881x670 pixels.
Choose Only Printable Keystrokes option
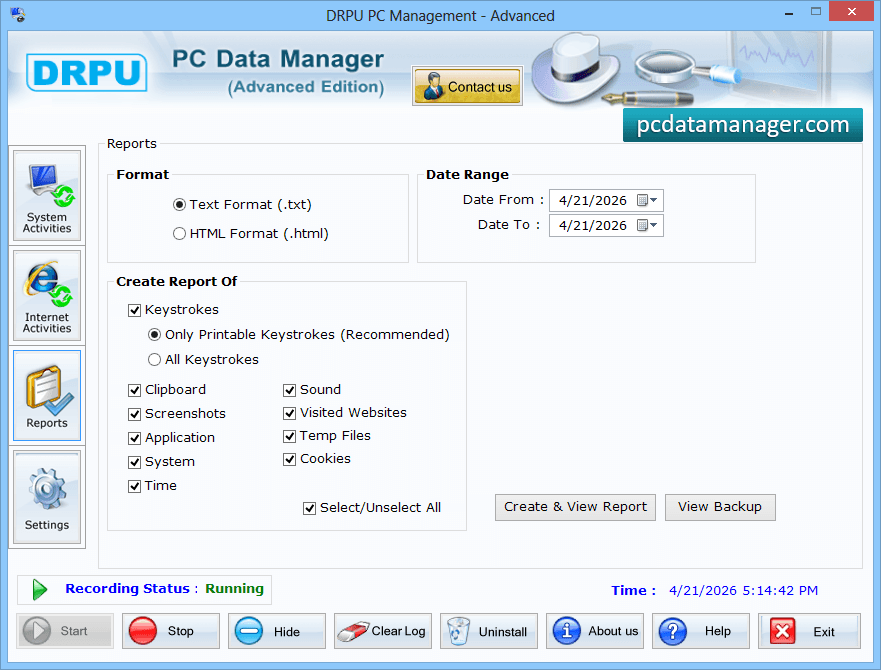point(155,335)
